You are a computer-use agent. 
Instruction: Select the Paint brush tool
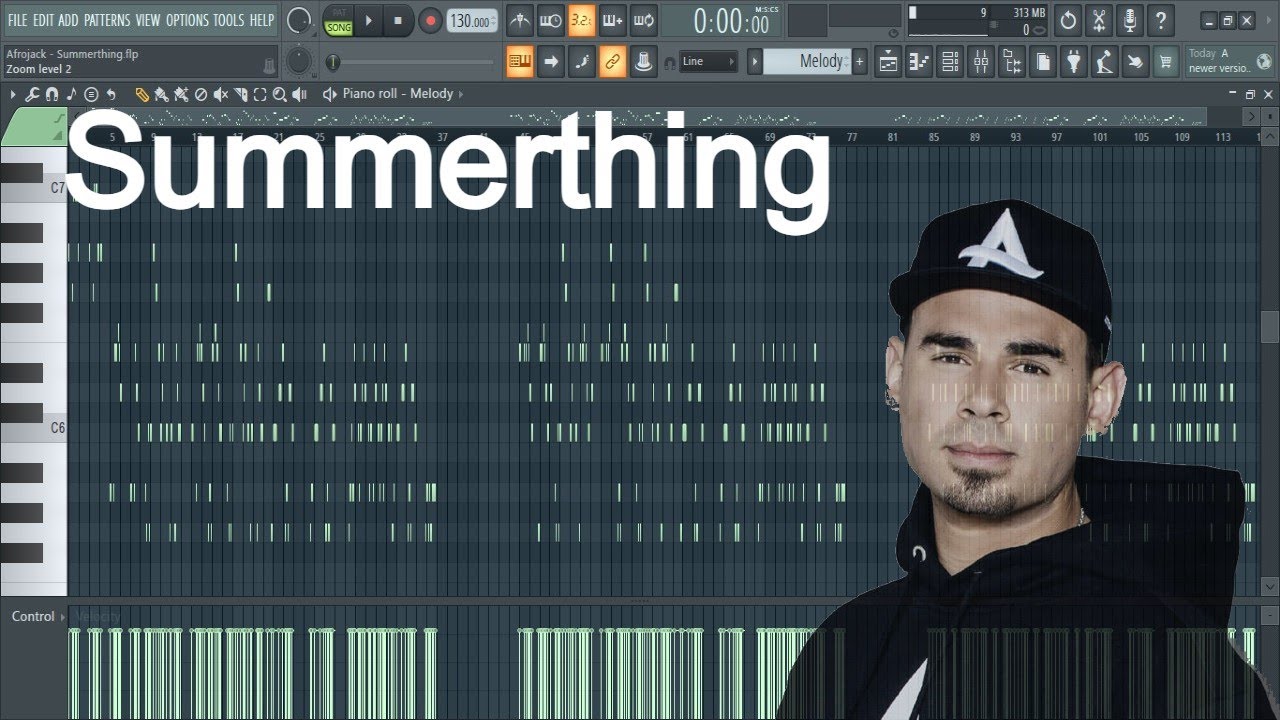click(161, 95)
